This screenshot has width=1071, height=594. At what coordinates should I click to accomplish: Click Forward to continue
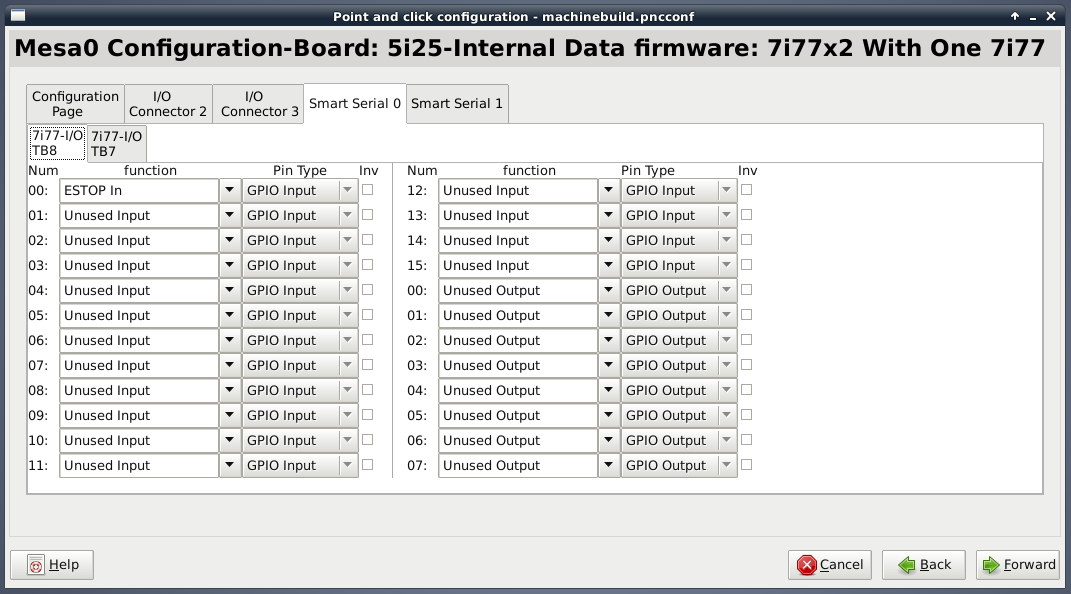1018,565
